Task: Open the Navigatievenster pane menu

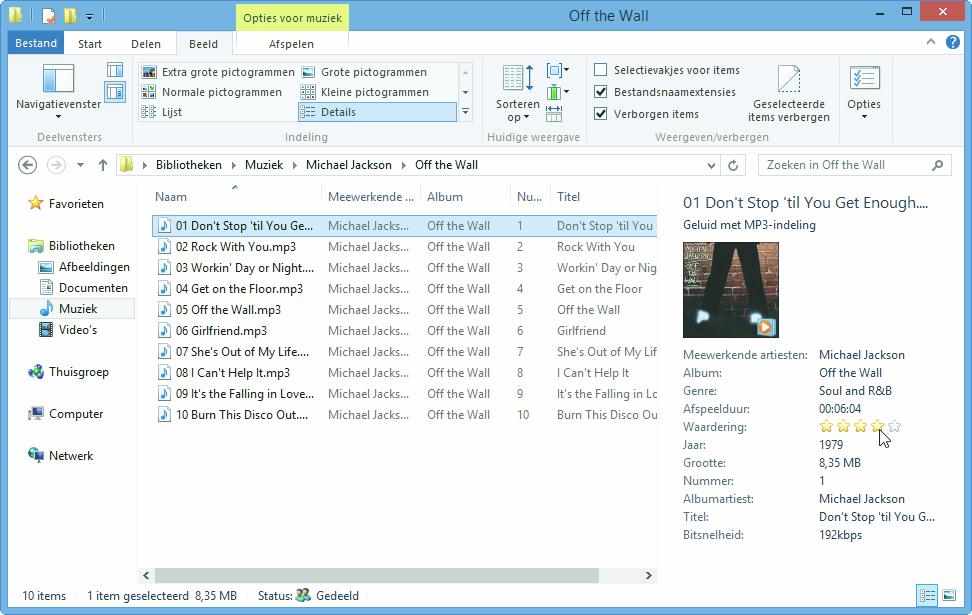Action: tap(58, 92)
